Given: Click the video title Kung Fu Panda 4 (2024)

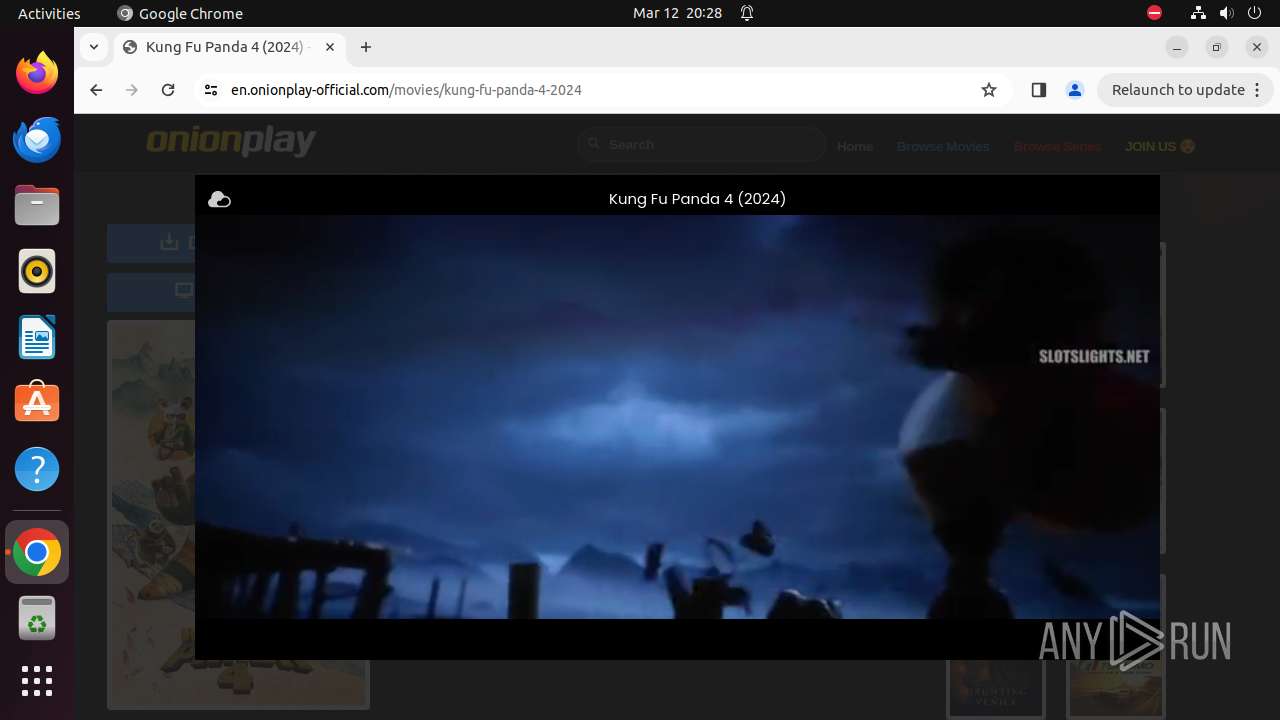Looking at the screenshot, I should (x=697, y=199).
